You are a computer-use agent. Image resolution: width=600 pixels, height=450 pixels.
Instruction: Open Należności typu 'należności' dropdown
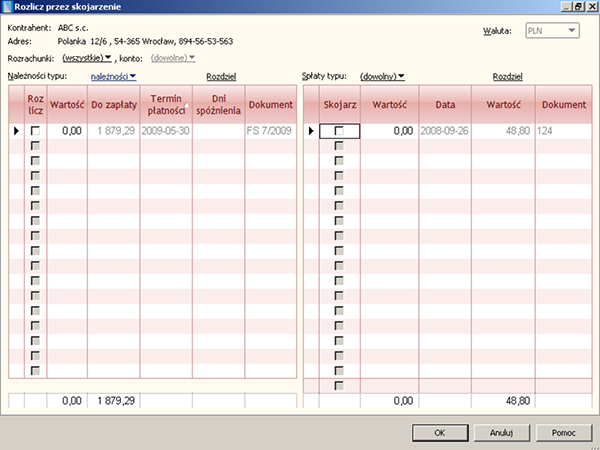click(x=113, y=76)
